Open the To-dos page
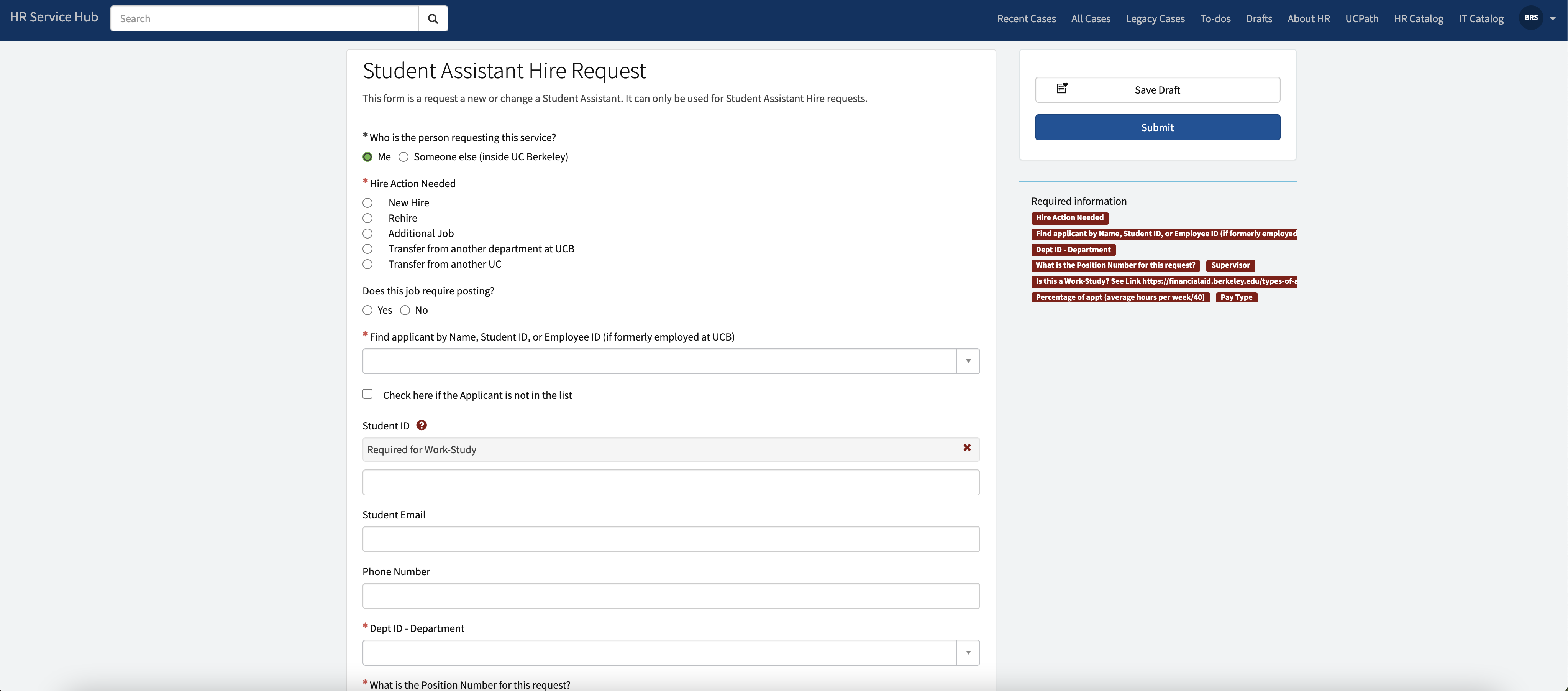Viewport: 1568px width, 691px height. tap(1215, 19)
